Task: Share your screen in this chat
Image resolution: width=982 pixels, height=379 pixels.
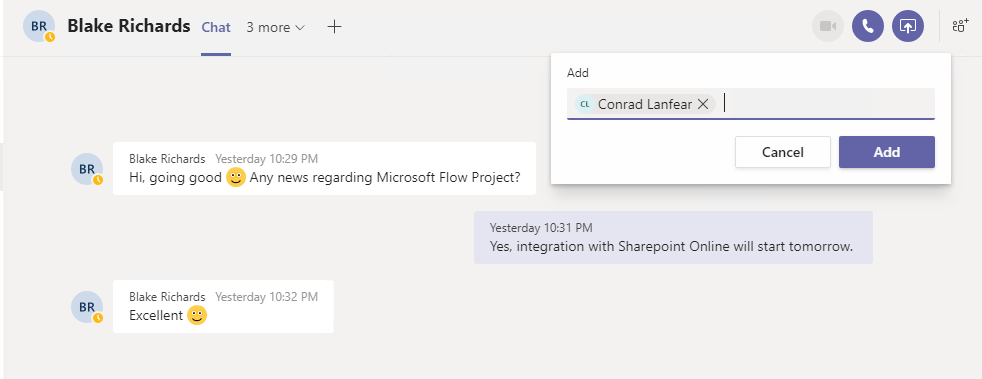Action: 907,26
